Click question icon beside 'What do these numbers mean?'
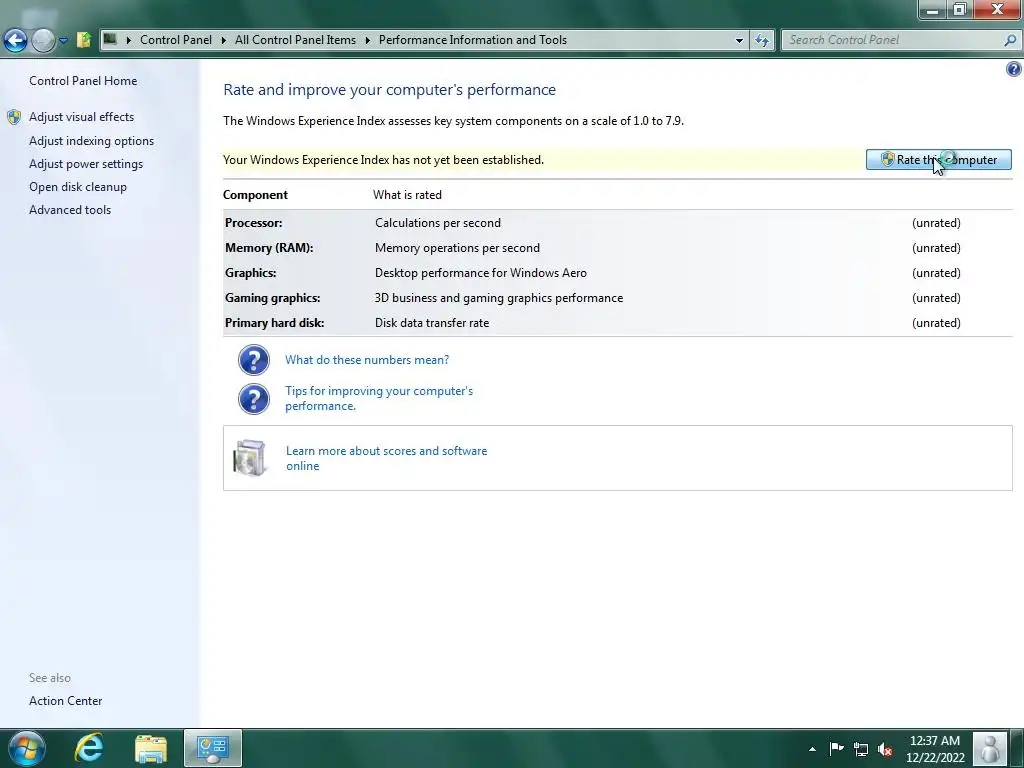The width and height of the screenshot is (1024, 768). [x=253, y=360]
